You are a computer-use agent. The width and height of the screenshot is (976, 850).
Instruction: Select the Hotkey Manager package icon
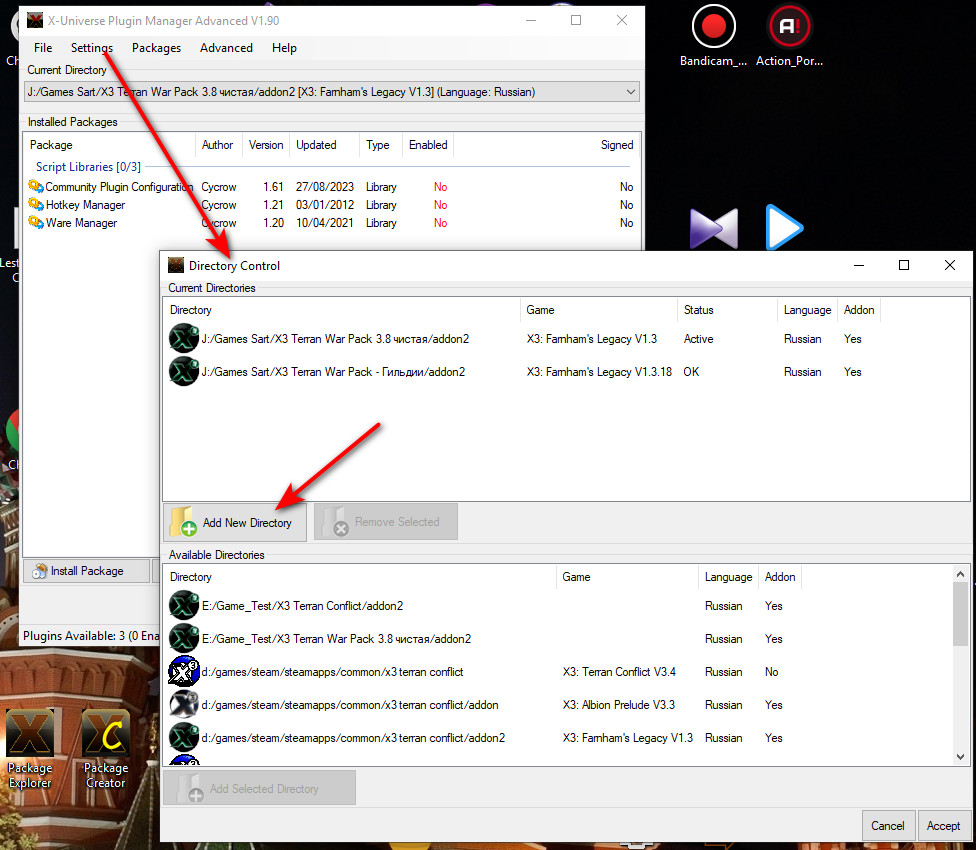pos(36,205)
